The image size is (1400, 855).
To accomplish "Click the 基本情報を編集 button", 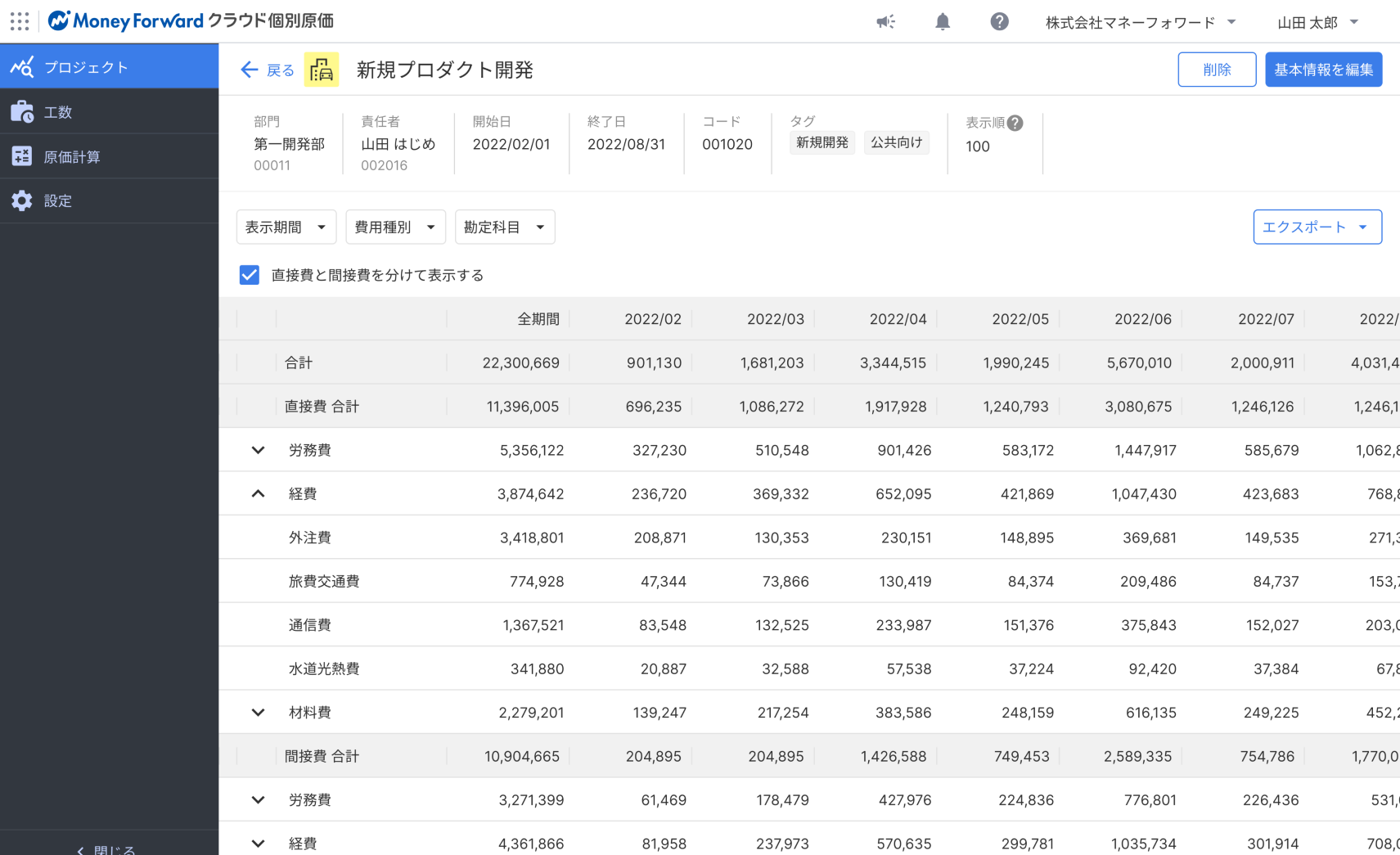I will click(x=1323, y=70).
